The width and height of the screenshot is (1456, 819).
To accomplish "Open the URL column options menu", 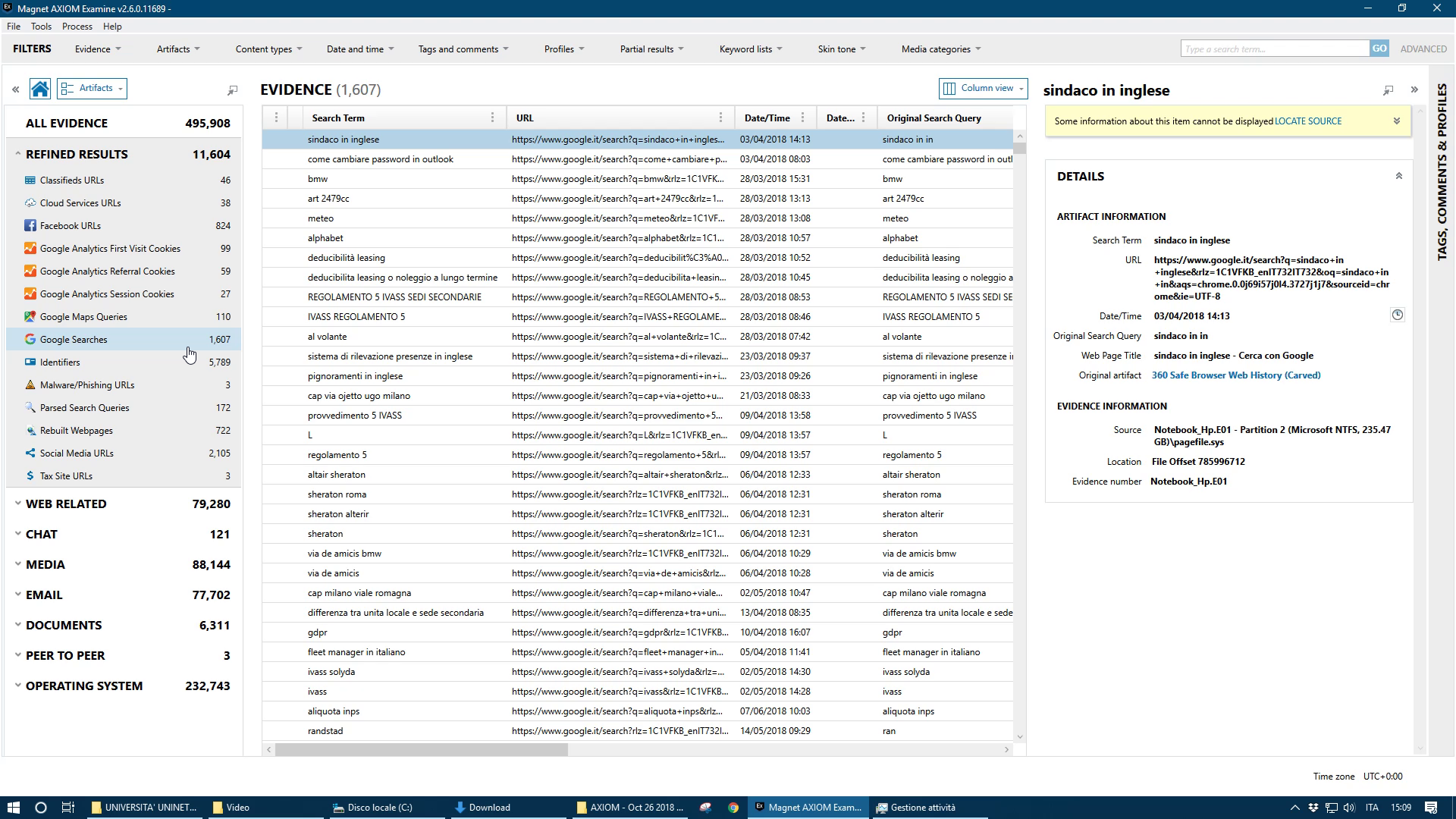I will click(x=720, y=118).
